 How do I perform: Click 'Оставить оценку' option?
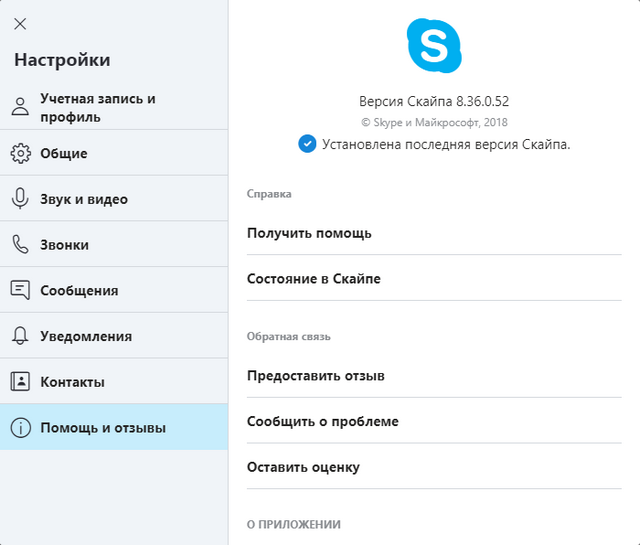click(x=303, y=467)
